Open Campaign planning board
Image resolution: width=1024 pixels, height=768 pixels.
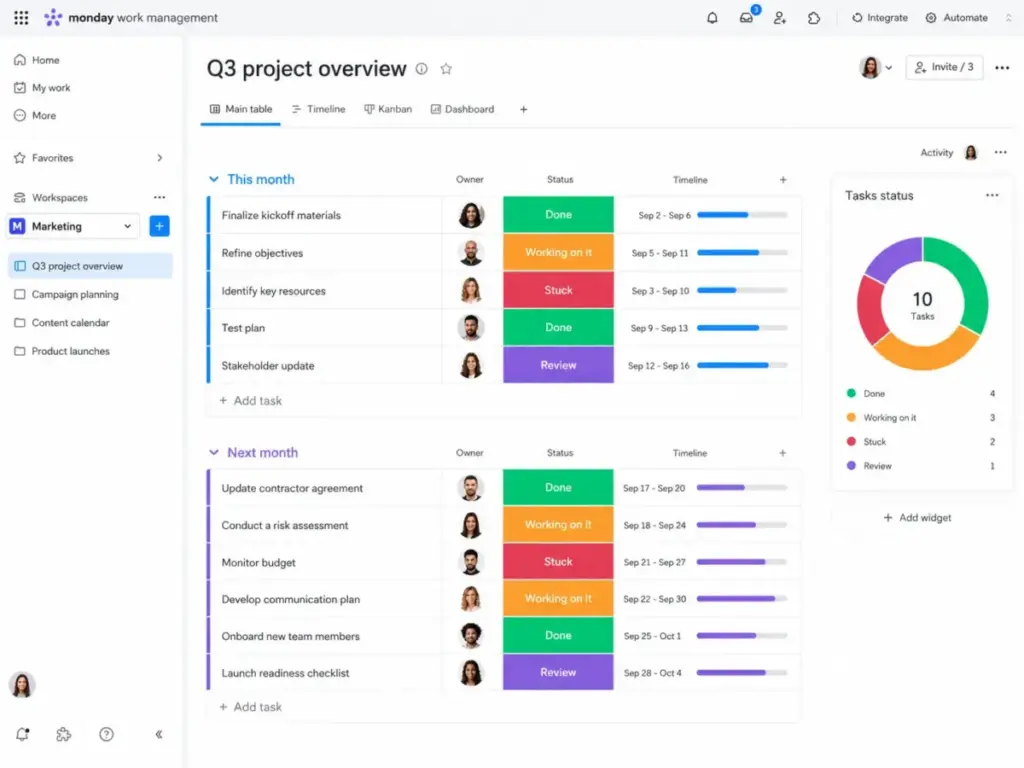(x=67, y=295)
